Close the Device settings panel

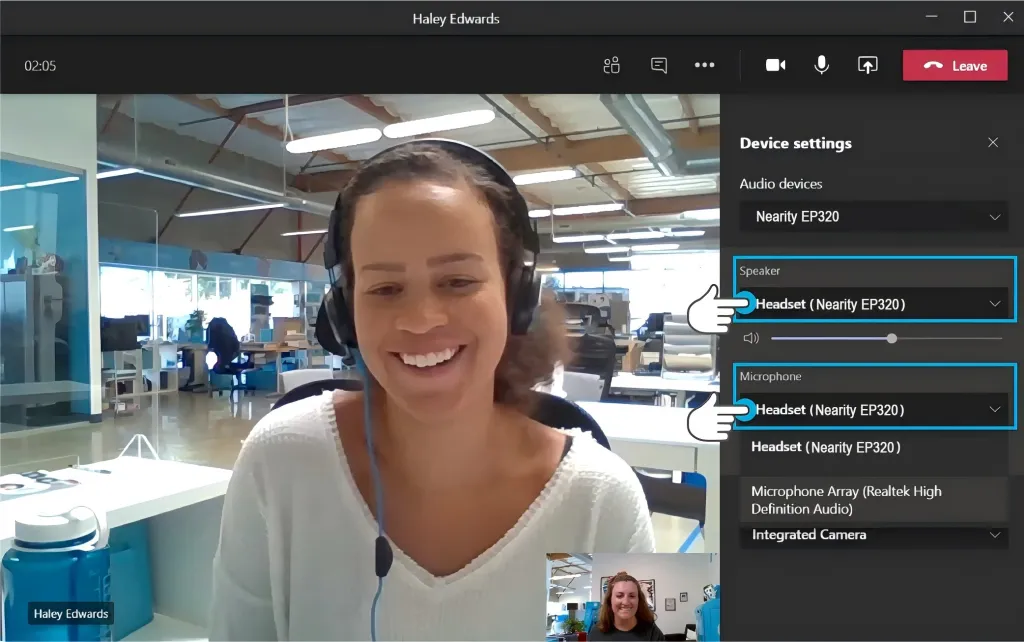tap(993, 142)
